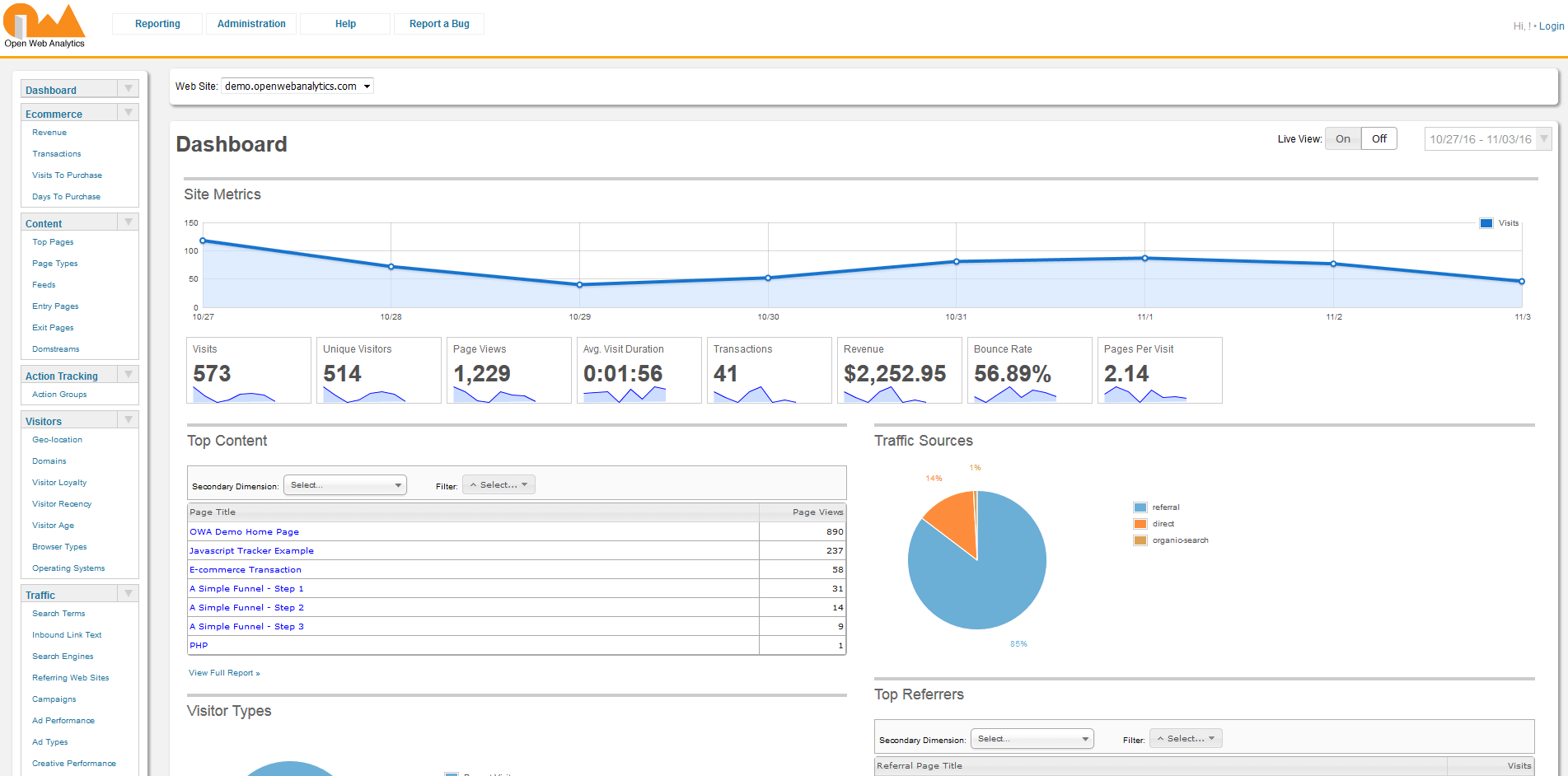Screen dimensions: 1568x776
Task: Turn Live View Off
Action: [1378, 138]
